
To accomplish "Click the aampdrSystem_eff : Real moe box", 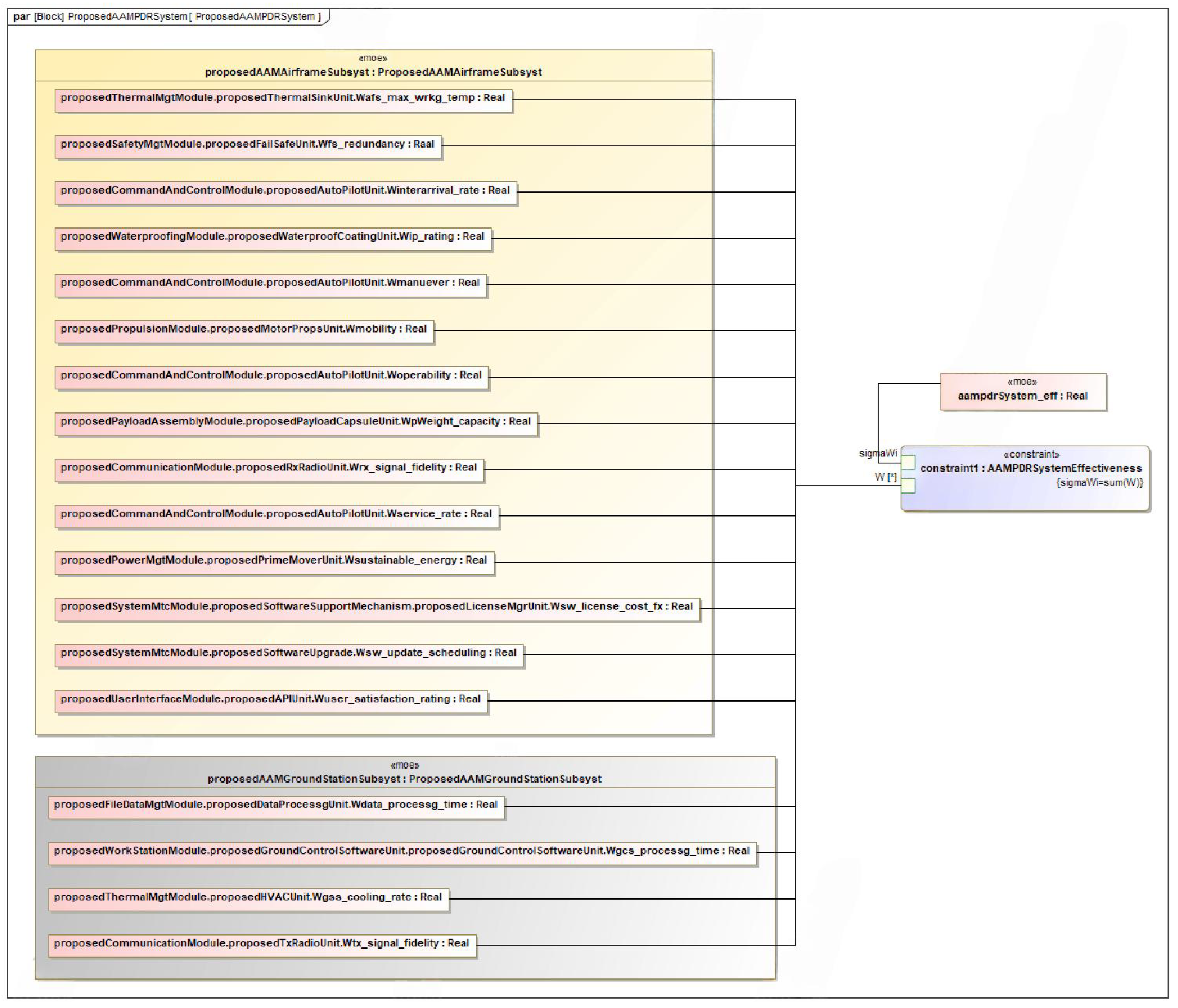I will pos(1023,392).
